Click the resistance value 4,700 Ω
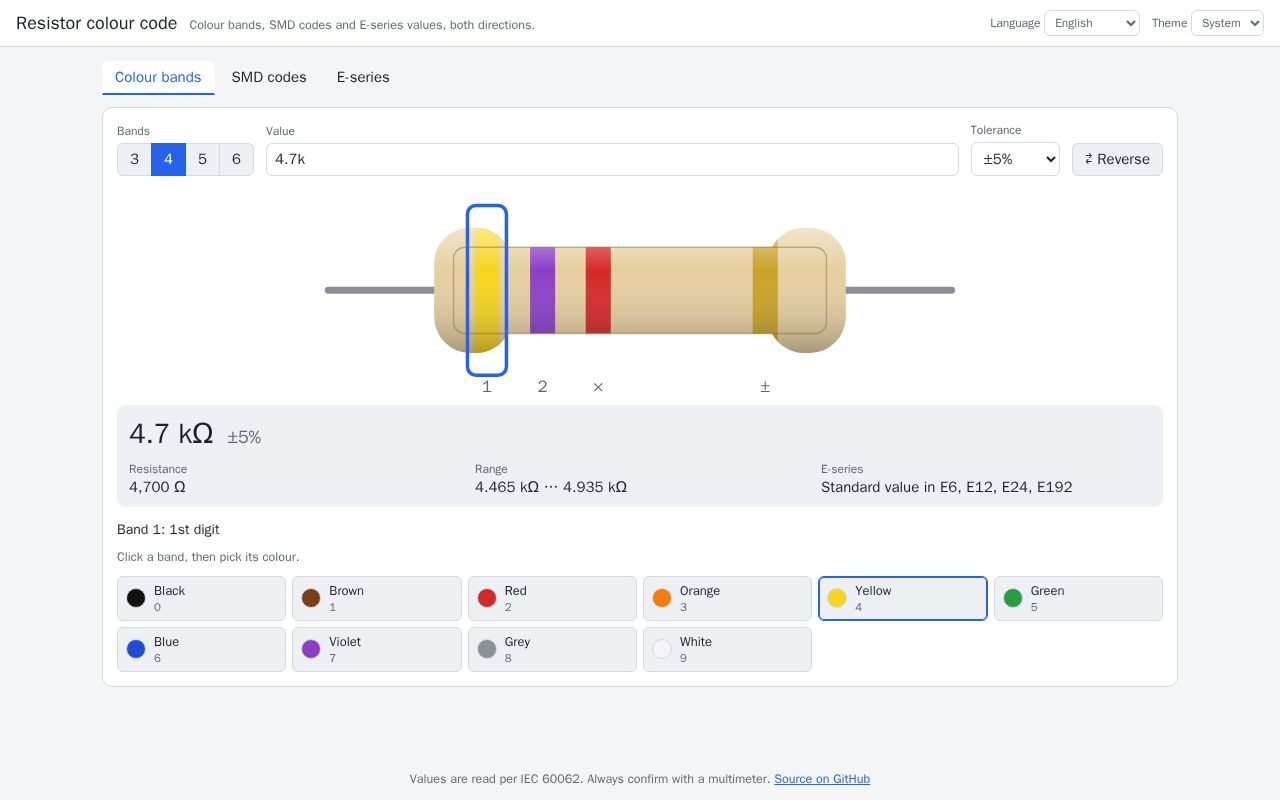 coord(157,487)
